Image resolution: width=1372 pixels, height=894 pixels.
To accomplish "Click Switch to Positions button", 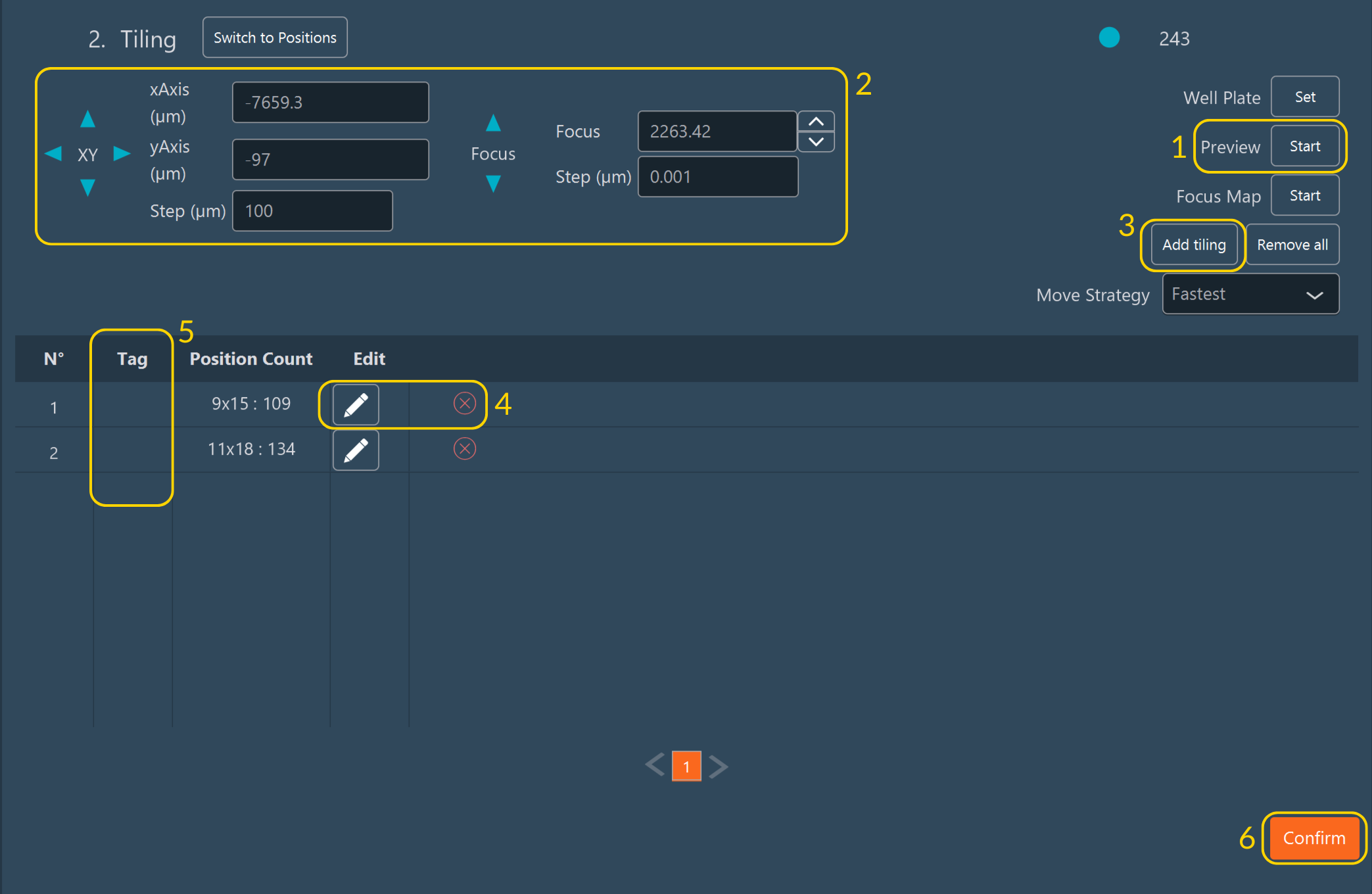I will tap(275, 37).
